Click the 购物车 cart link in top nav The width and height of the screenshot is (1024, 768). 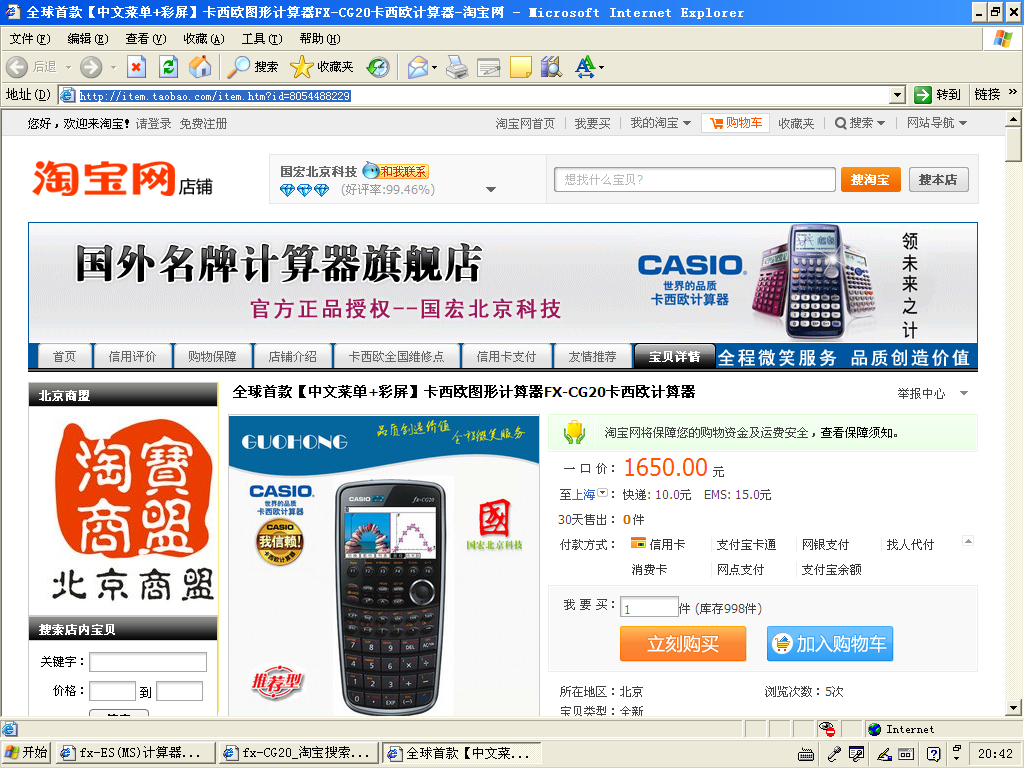click(x=735, y=123)
